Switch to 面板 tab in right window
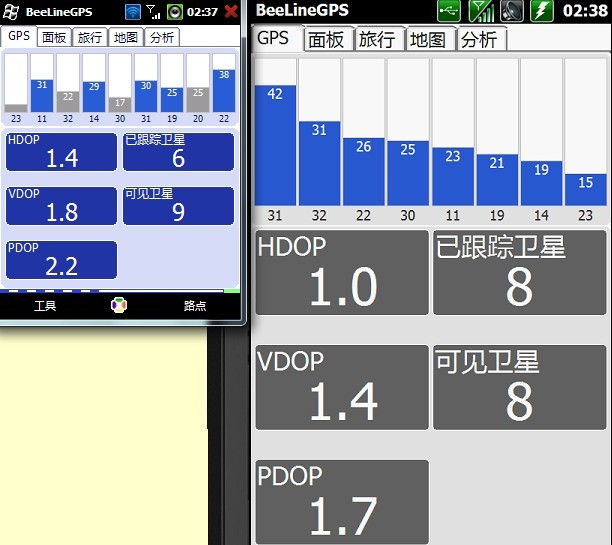The width and height of the screenshot is (612, 545). 329,39
